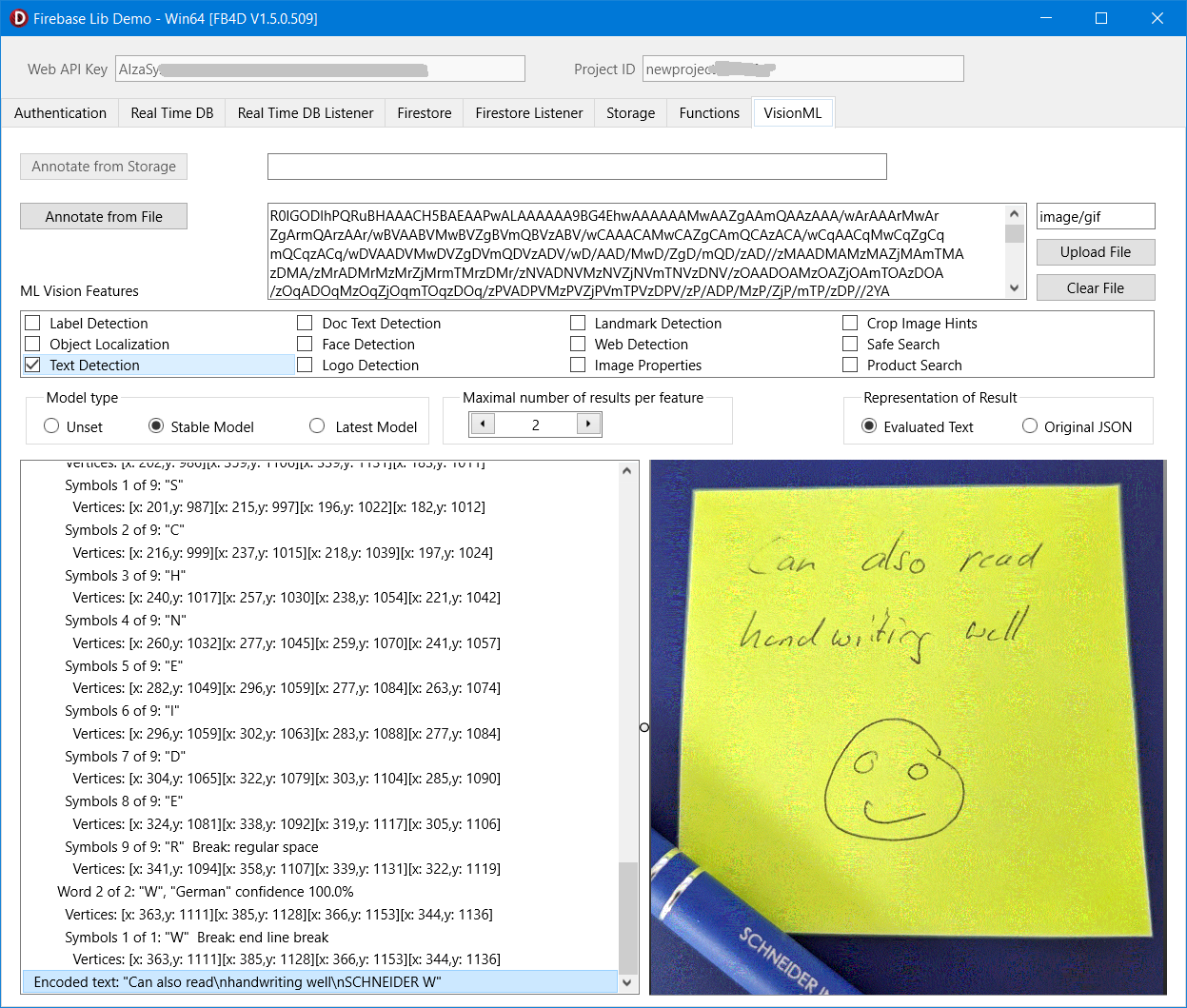Viewport: 1187px width, 1008px height.
Task: Open Real Time DB tab
Action: (x=172, y=112)
